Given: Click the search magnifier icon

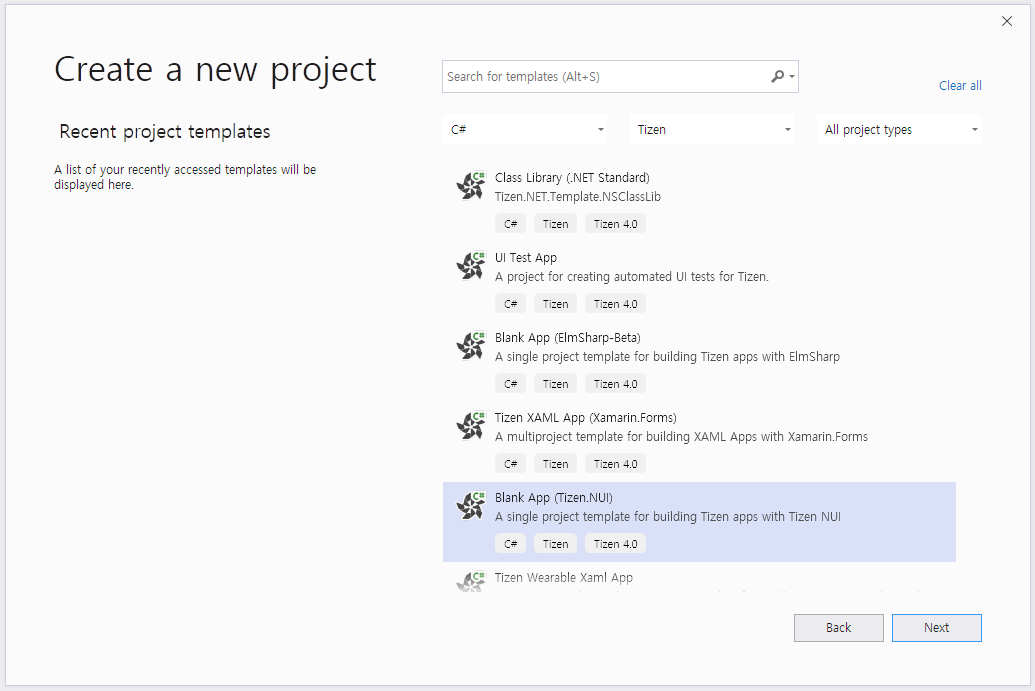Looking at the screenshot, I should point(778,77).
